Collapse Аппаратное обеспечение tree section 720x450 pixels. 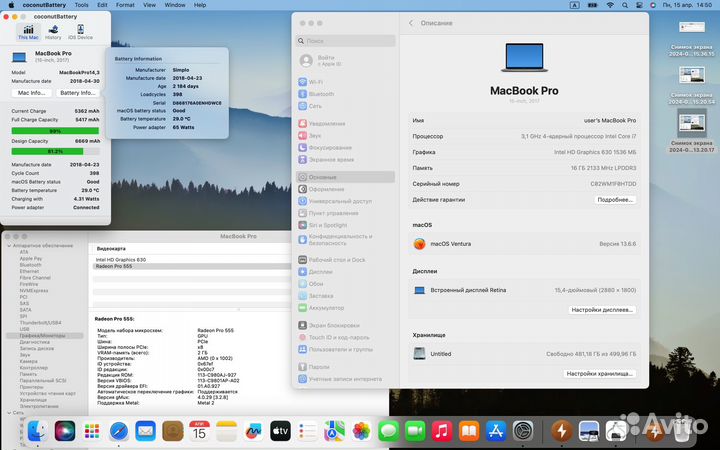pos(9,246)
